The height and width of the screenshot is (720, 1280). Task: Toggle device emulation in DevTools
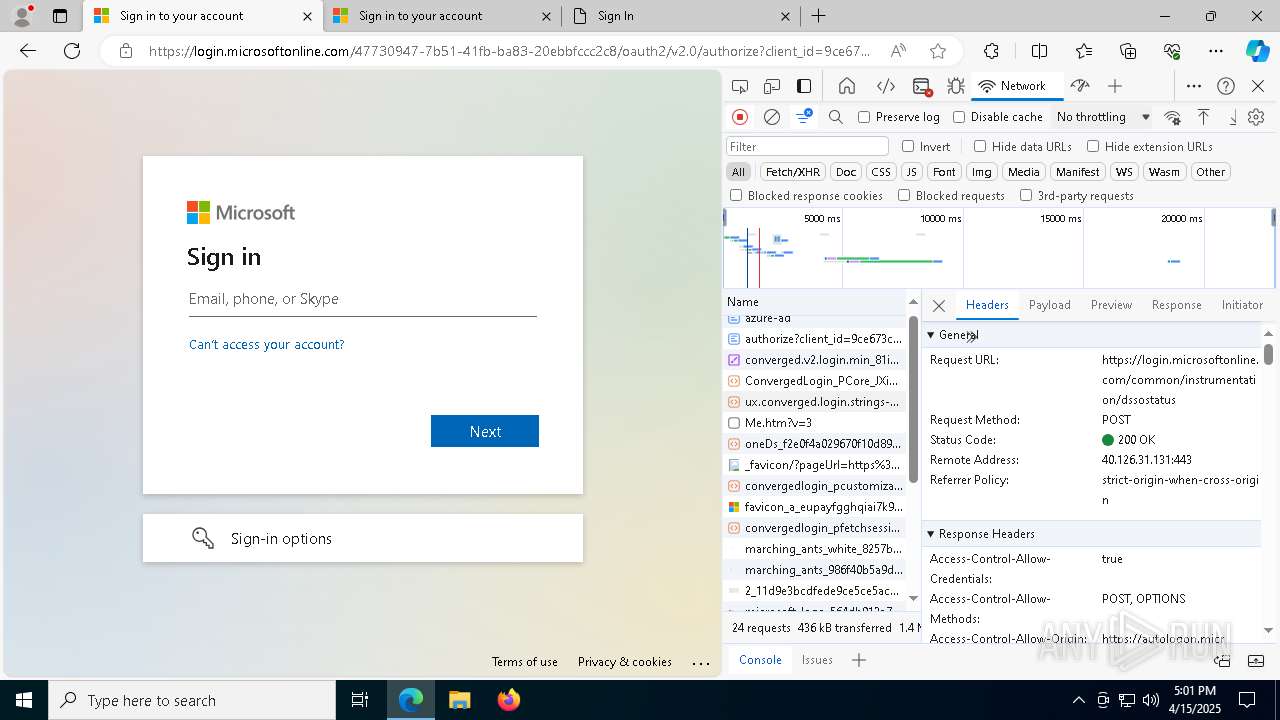(x=772, y=86)
